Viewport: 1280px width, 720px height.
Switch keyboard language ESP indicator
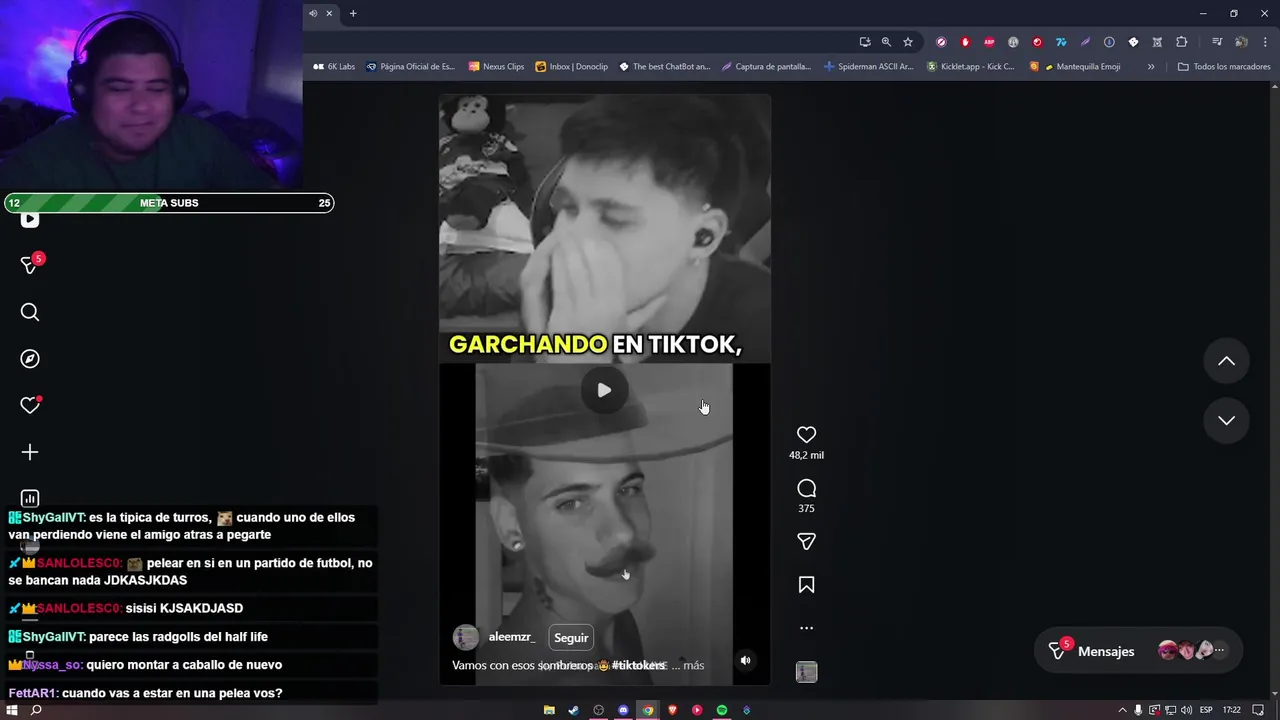pyautogui.click(x=1206, y=710)
